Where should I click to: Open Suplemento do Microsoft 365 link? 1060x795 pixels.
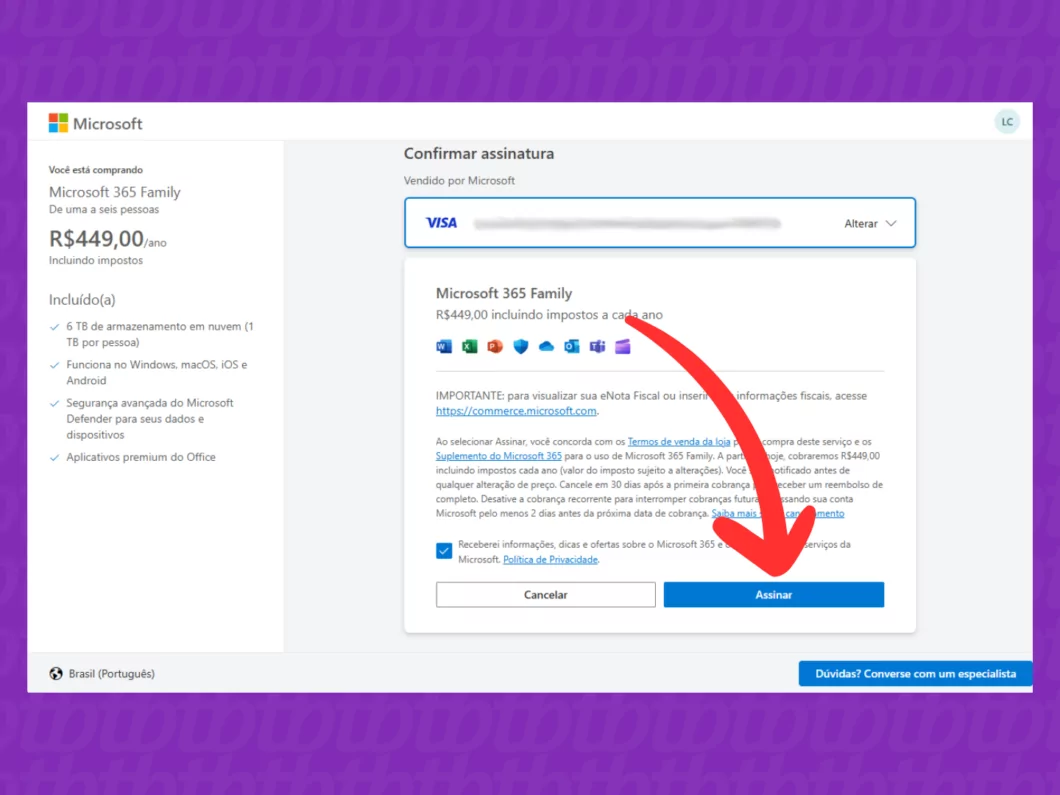pos(499,456)
